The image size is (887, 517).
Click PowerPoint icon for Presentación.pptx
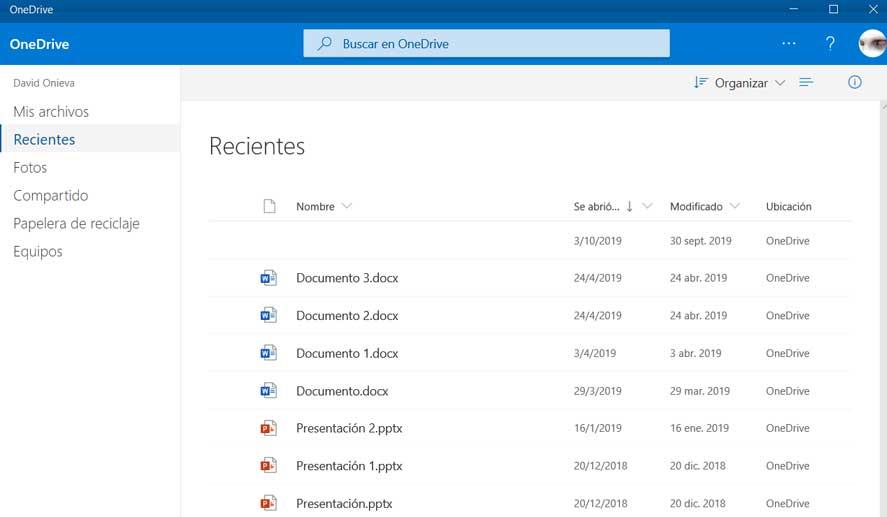[268, 503]
